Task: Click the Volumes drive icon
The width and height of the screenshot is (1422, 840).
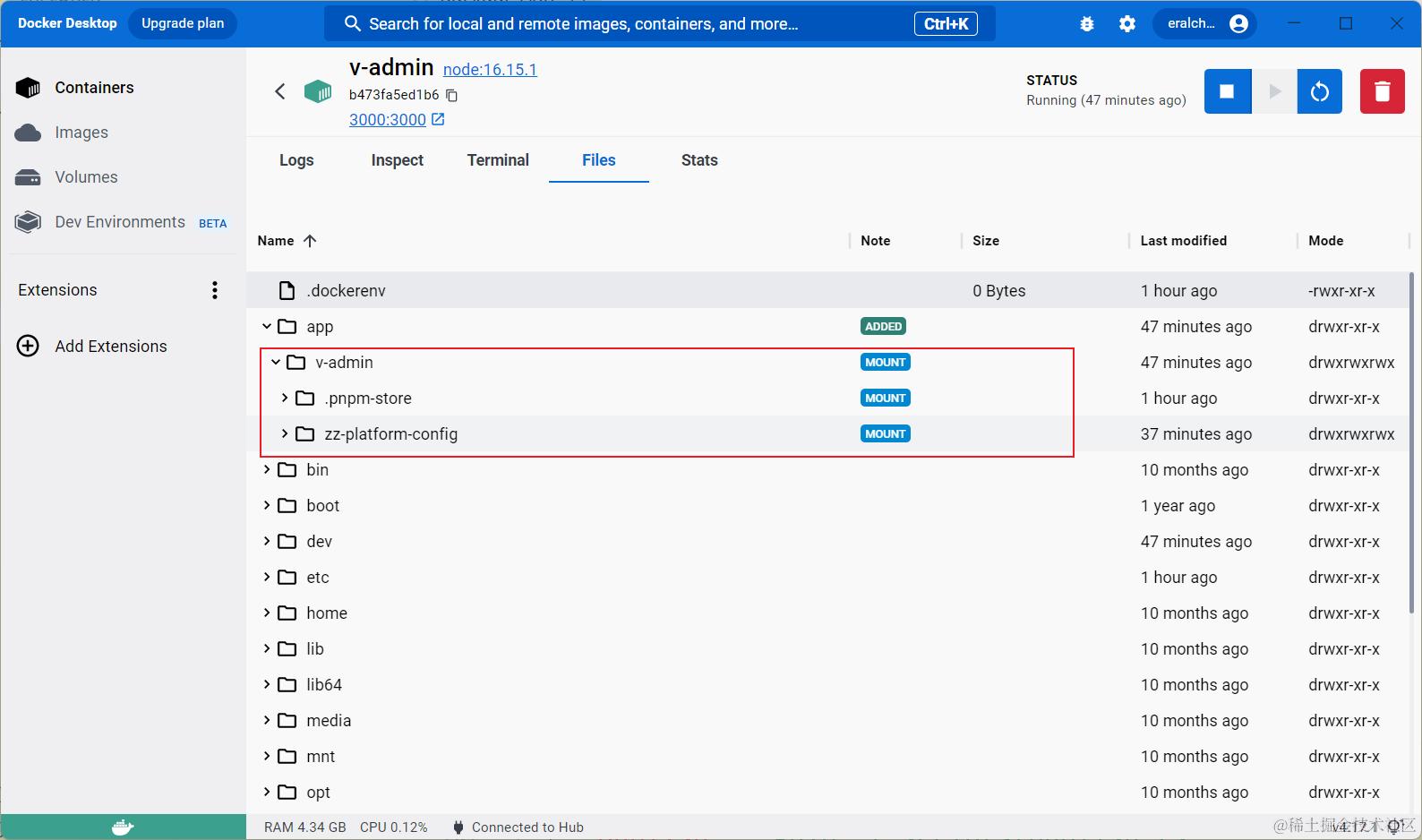Action: [x=28, y=177]
